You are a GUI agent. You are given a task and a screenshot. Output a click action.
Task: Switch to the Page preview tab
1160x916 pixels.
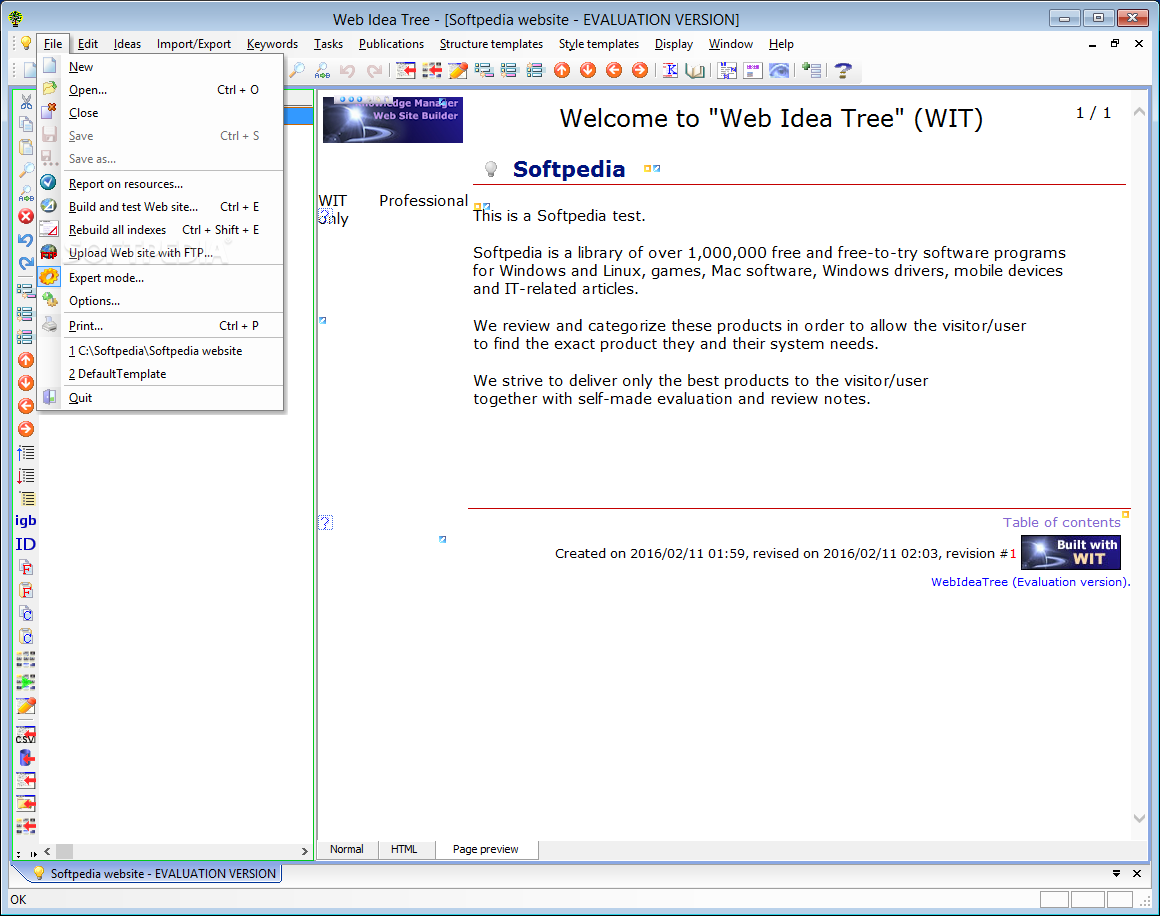click(x=485, y=849)
